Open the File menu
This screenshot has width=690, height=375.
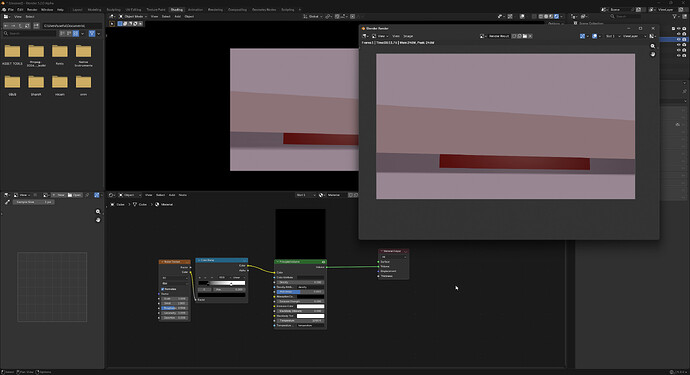(x=11, y=9)
